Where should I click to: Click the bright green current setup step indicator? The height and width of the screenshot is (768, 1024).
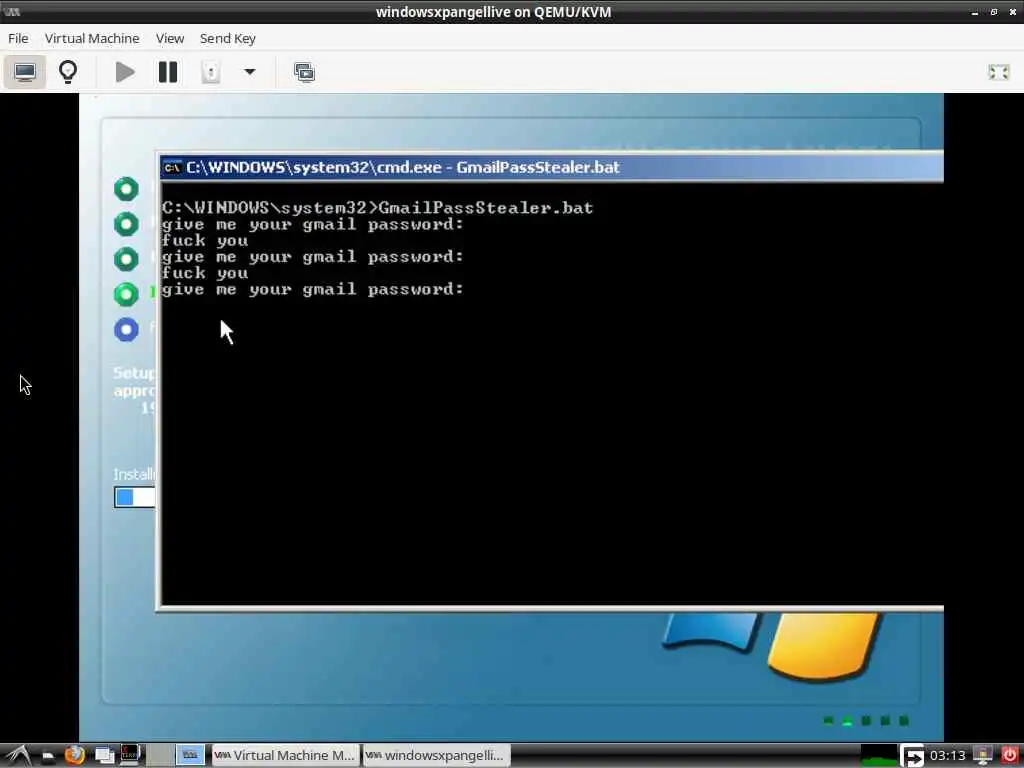[126, 294]
